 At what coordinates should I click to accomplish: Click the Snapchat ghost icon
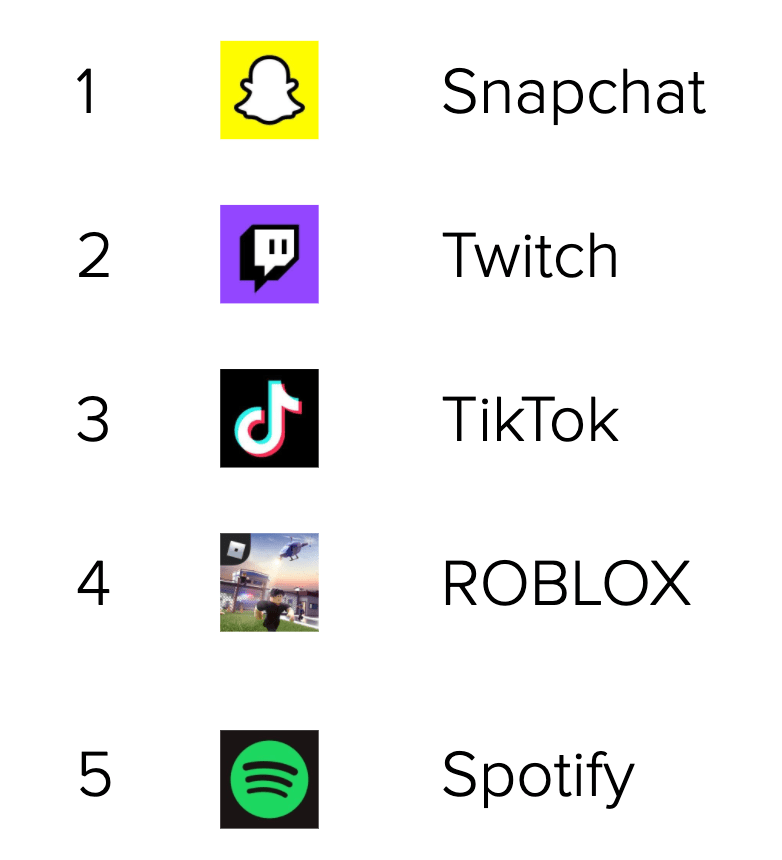[x=269, y=92]
